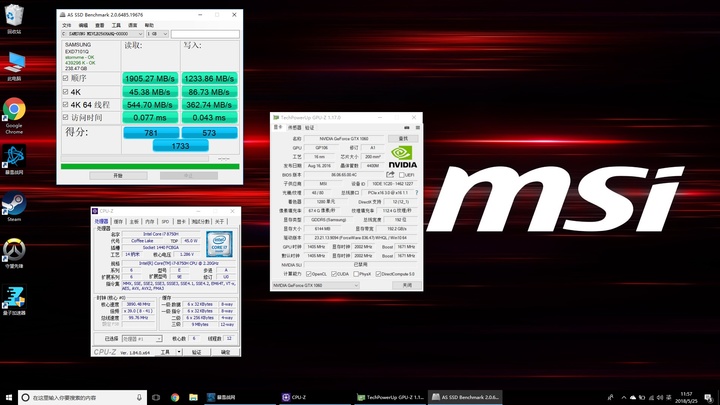720x405 pixels.
Task: Launch Steam from the desktop
Action: (x=14, y=207)
